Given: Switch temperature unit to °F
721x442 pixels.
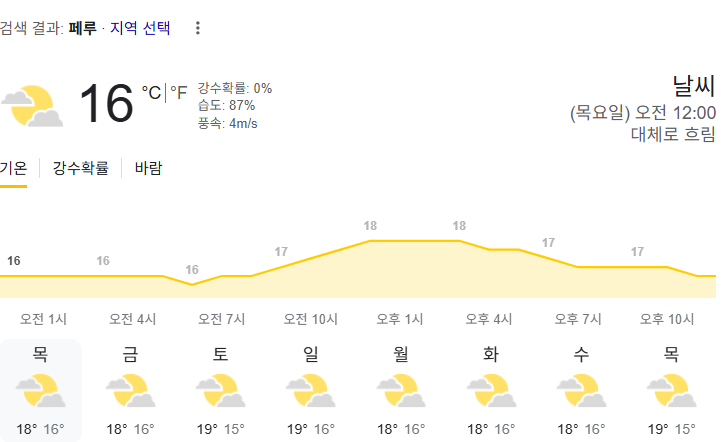Looking at the screenshot, I should (x=179, y=92).
